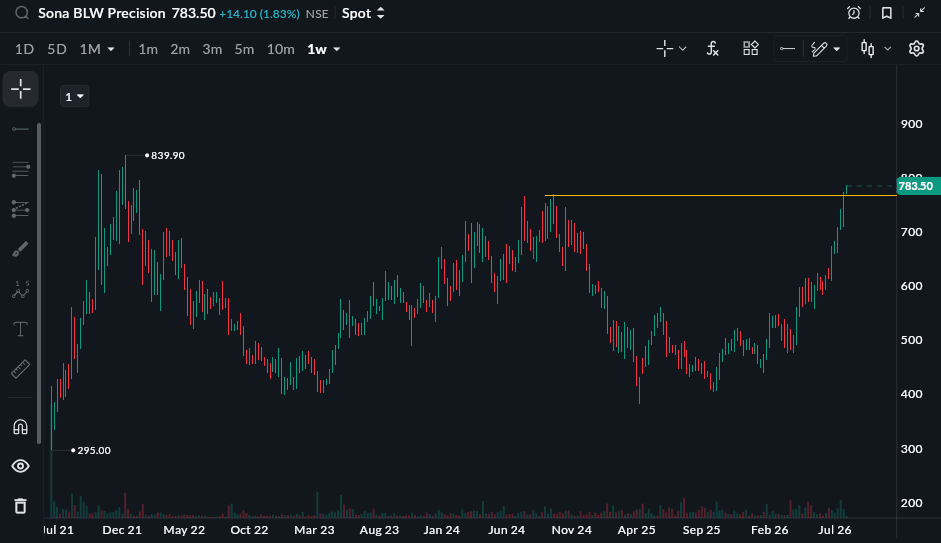Click the Sona BLW Precision symbol name
Viewport: 941px width, 543px height.
(x=101, y=13)
